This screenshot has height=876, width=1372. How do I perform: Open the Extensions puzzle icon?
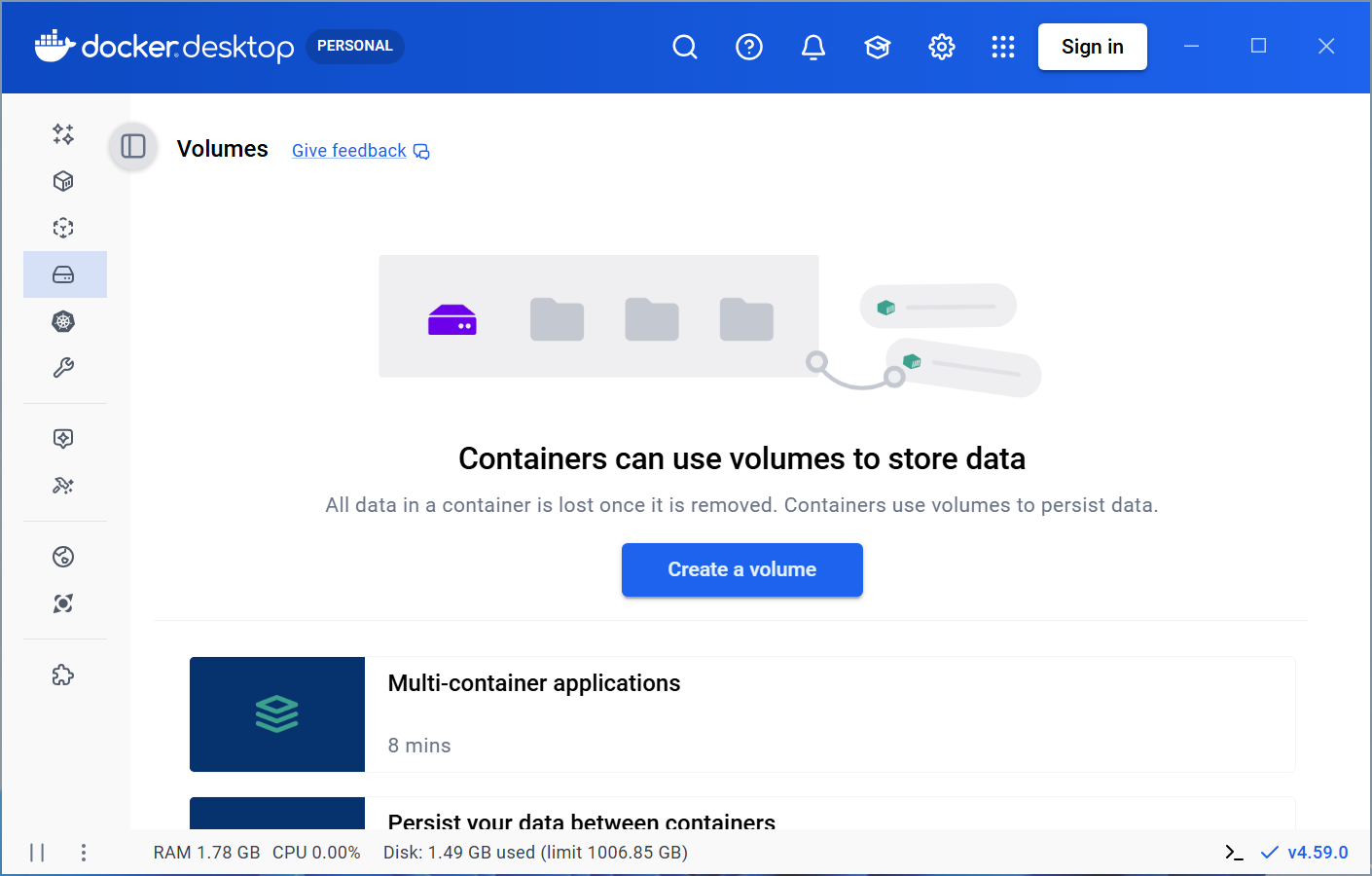coord(63,675)
